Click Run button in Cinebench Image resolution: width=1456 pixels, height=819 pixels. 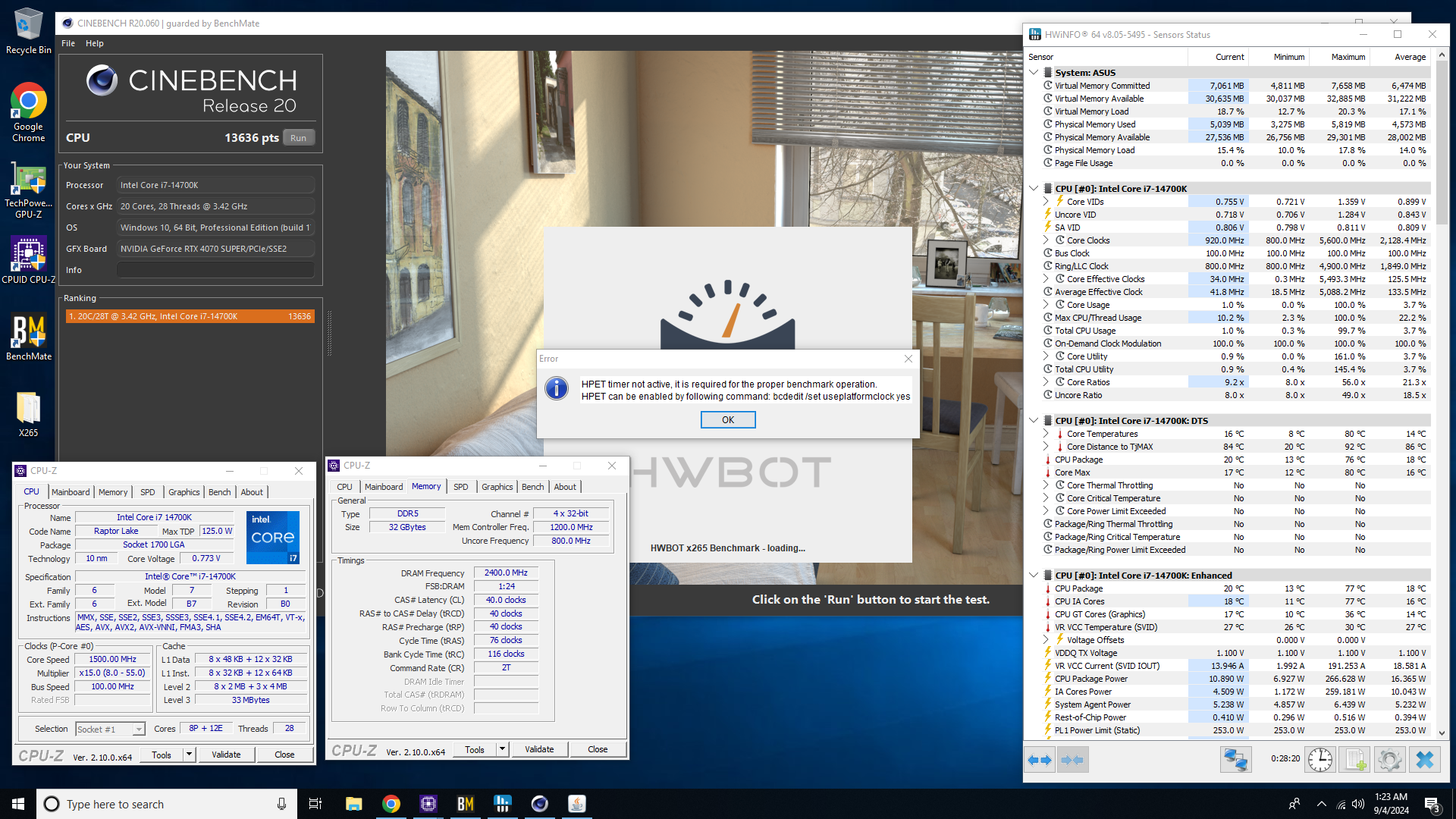pyautogui.click(x=299, y=138)
